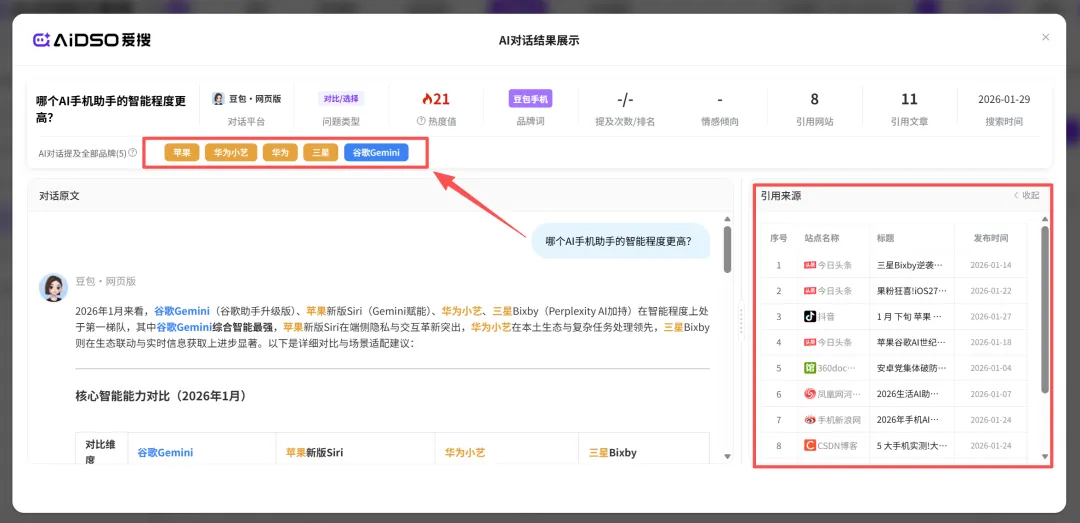Screen dimensions: 1080x523
Task: Open source titled 5大手机实测!大
Action: [x=911, y=446]
